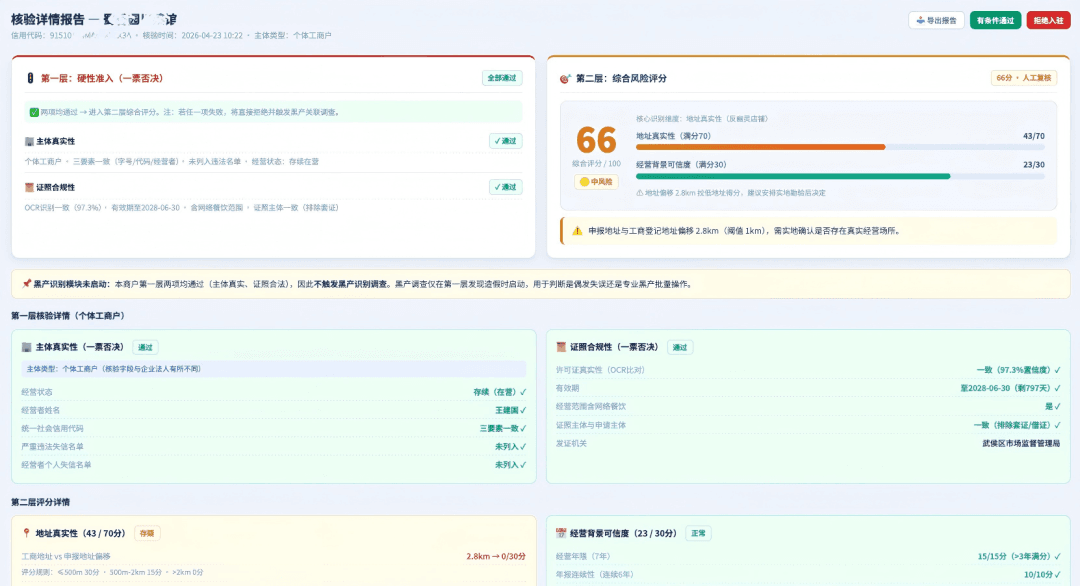Click ✓通过 badge on 证照合规性 summary row
The image size is (1080, 586).
(506, 187)
